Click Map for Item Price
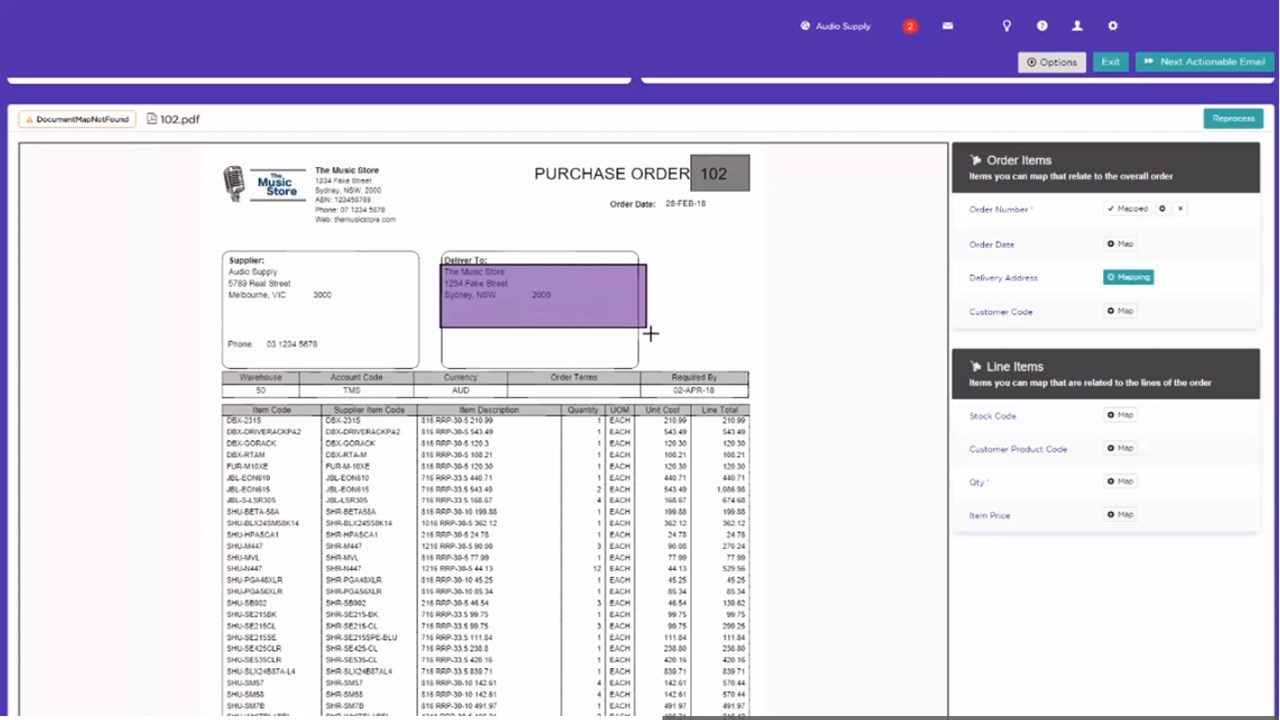 (1120, 514)
